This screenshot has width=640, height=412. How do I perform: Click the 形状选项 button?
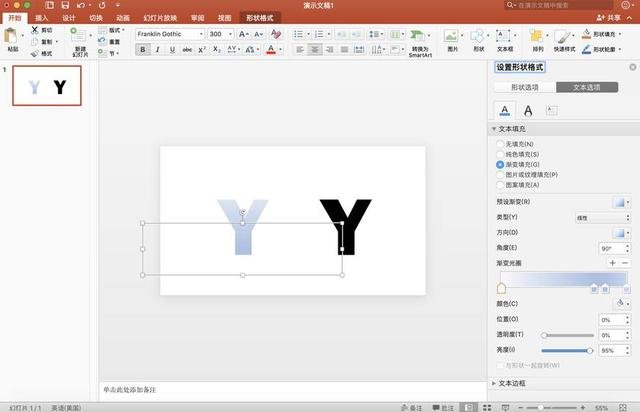(x=526, y=87)
